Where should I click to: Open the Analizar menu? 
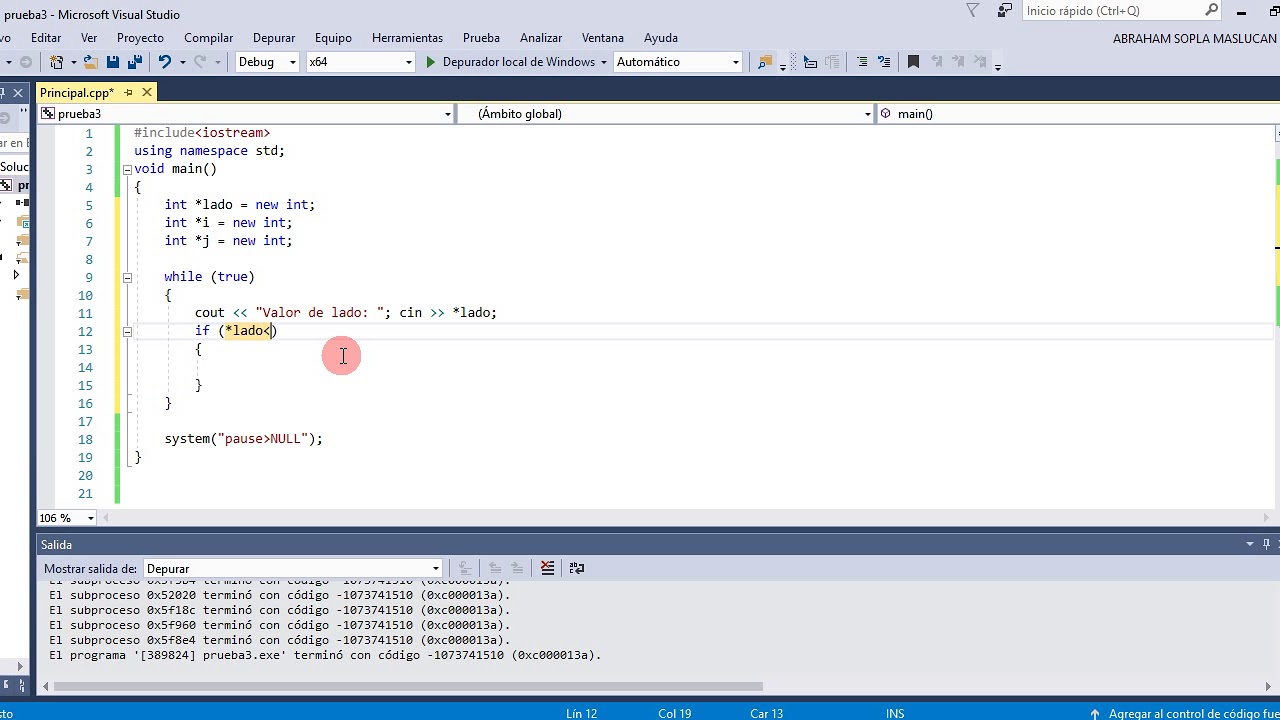click(541, 38)
